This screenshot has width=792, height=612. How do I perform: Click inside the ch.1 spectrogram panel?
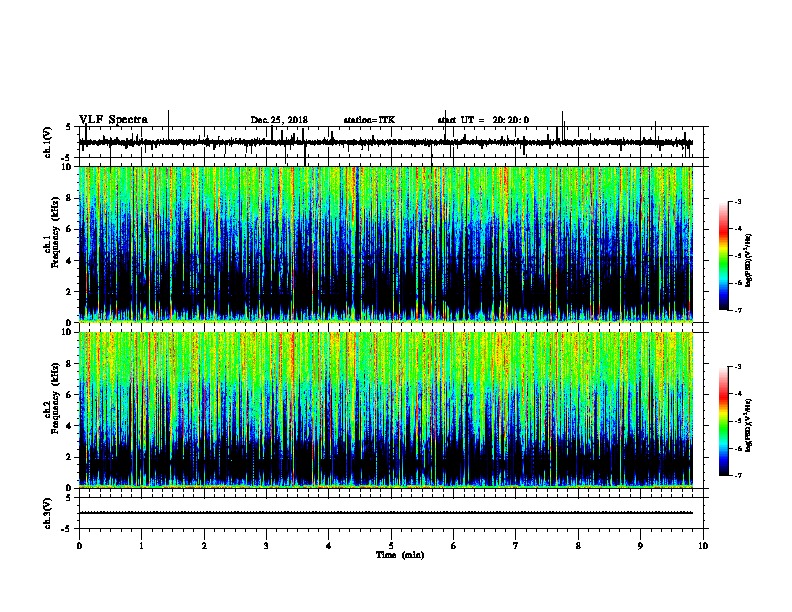click(x=385, y=244)
